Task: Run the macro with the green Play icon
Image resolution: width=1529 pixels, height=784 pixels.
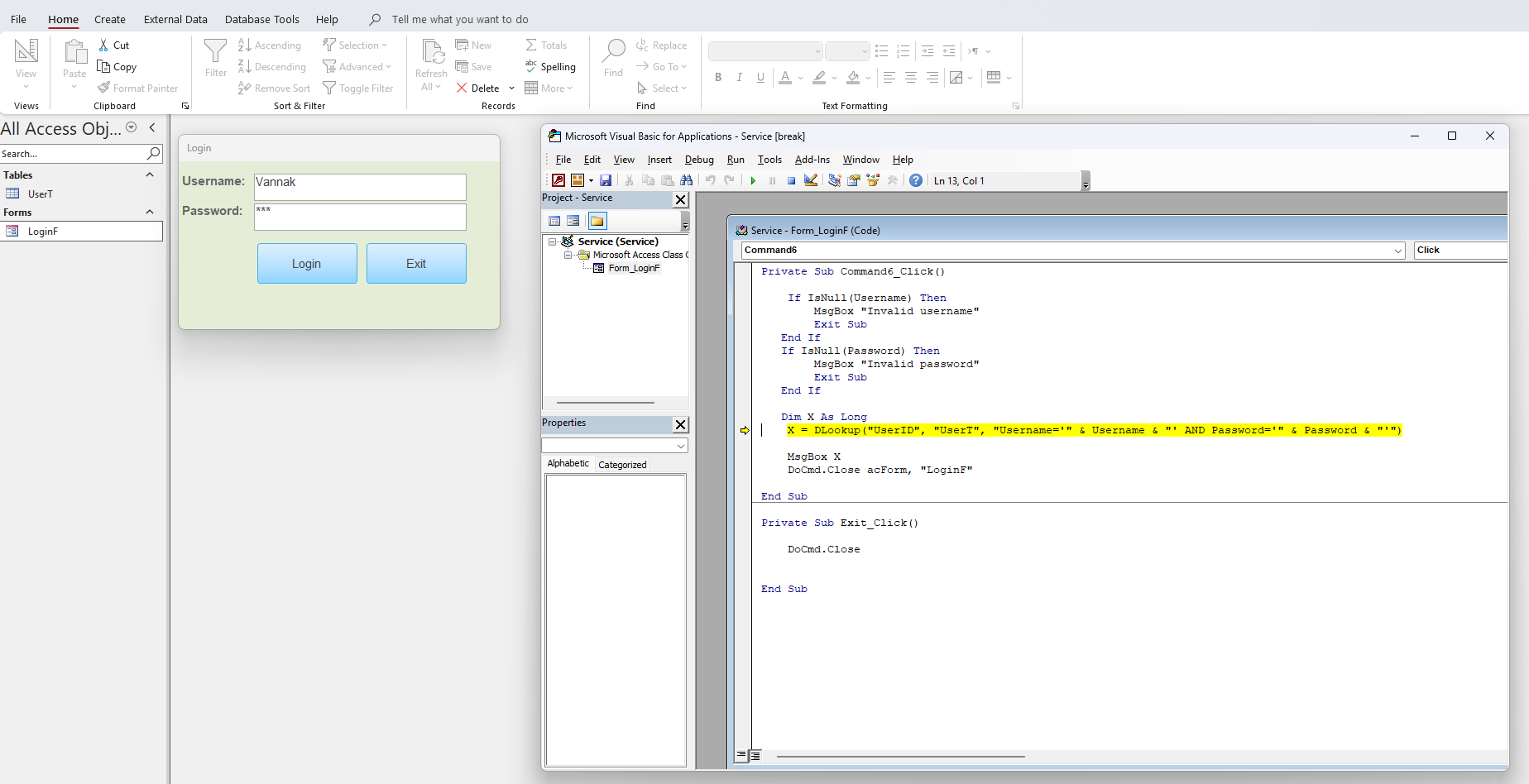Action: click(753, 180)
